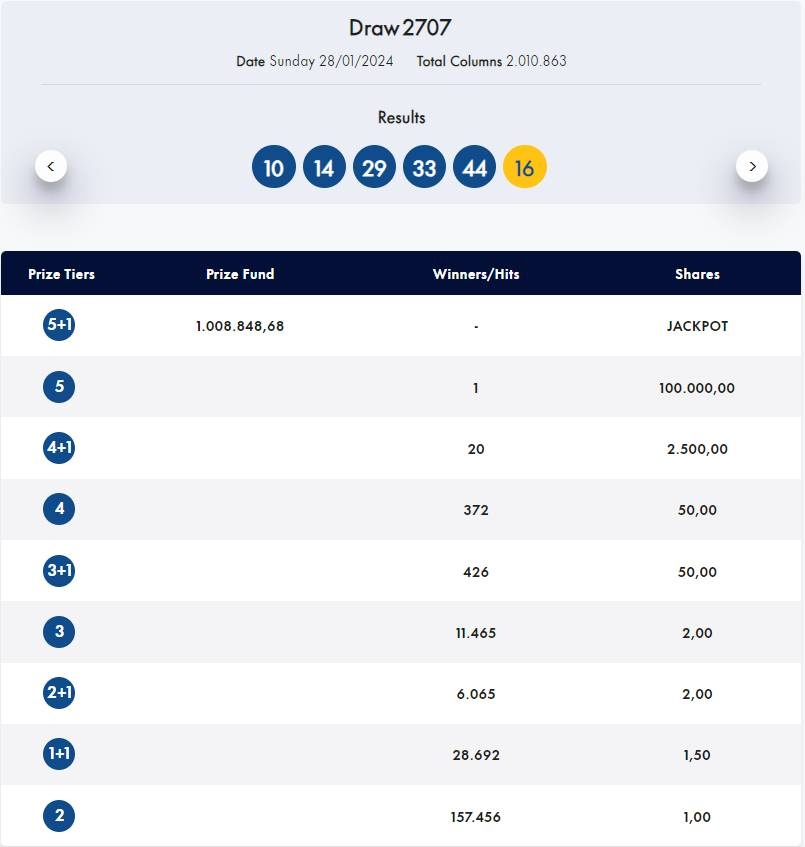Click the Prize Fund column header
The width and height of the screenshot is (805, 847).
[240, 274]
